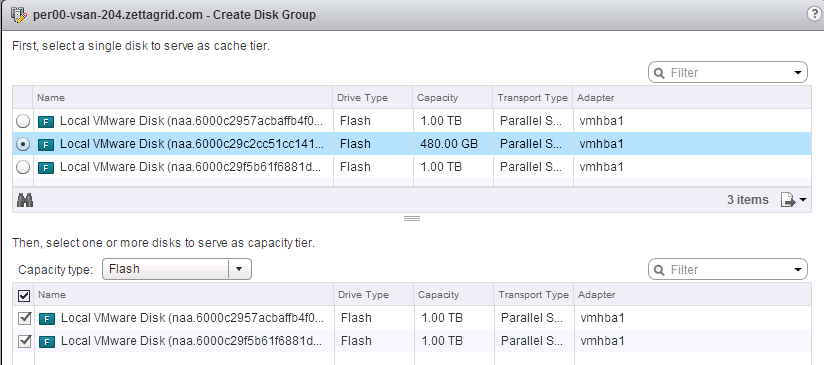Sort cache table by Capacity column

(453, 98)
